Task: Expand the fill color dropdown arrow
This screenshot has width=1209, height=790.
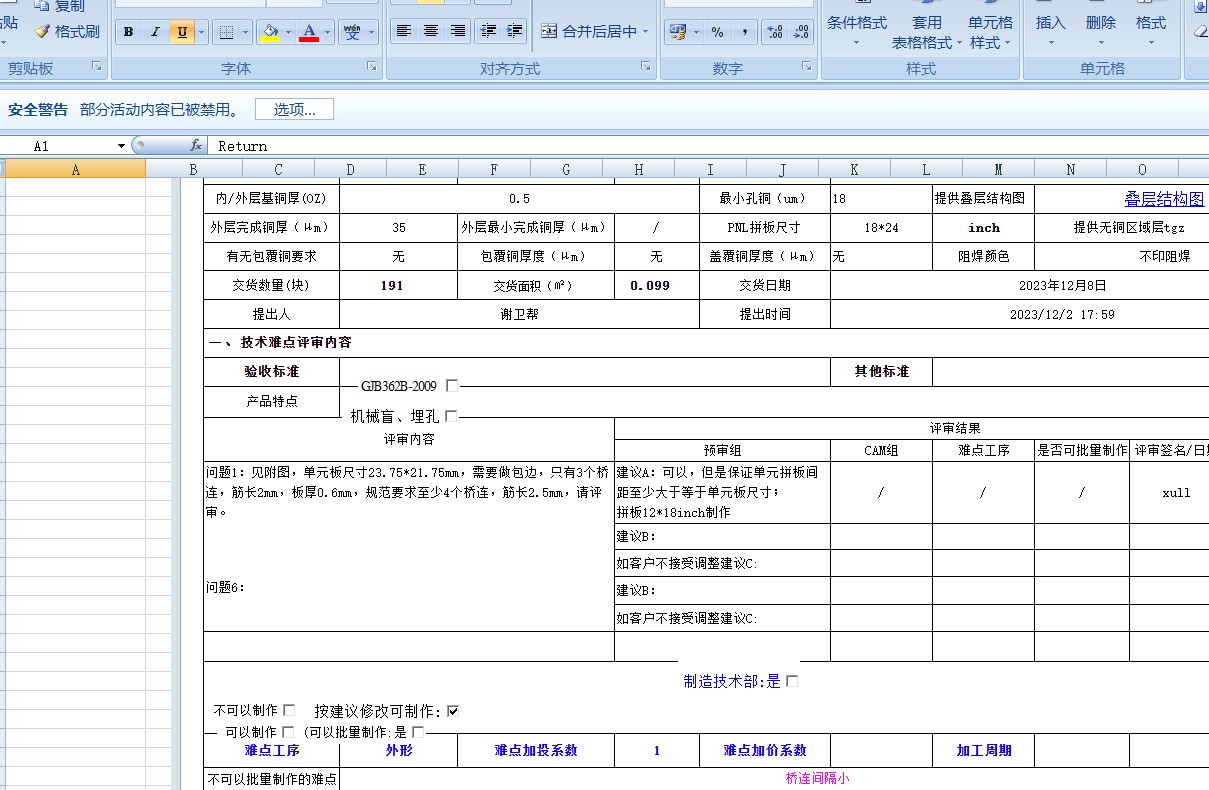Action: (x=288, y=32)
